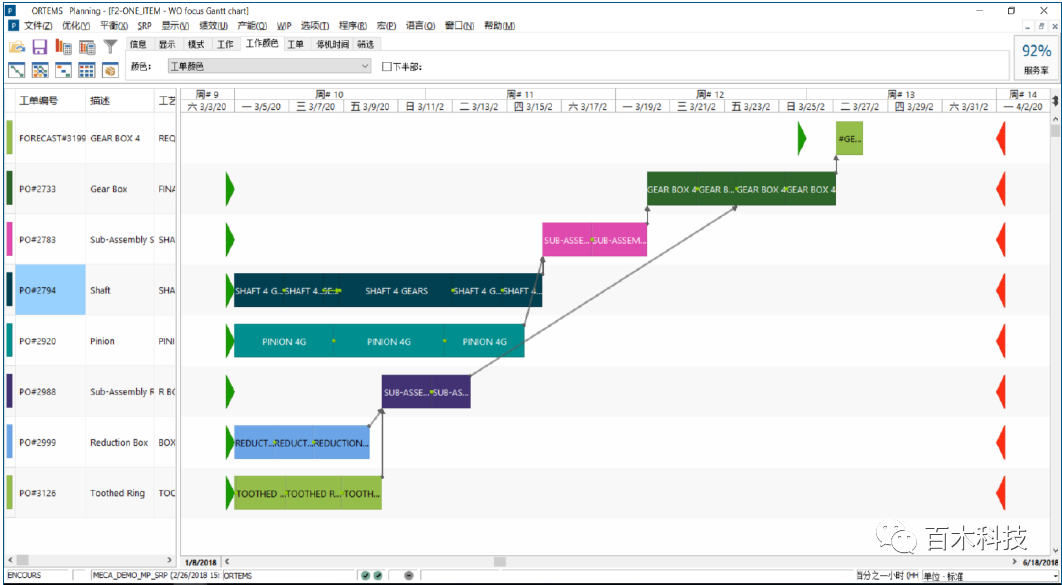Click the funnel filter icon
The height and width of the screenshot is (585, 1062).
tap(110, 47)
